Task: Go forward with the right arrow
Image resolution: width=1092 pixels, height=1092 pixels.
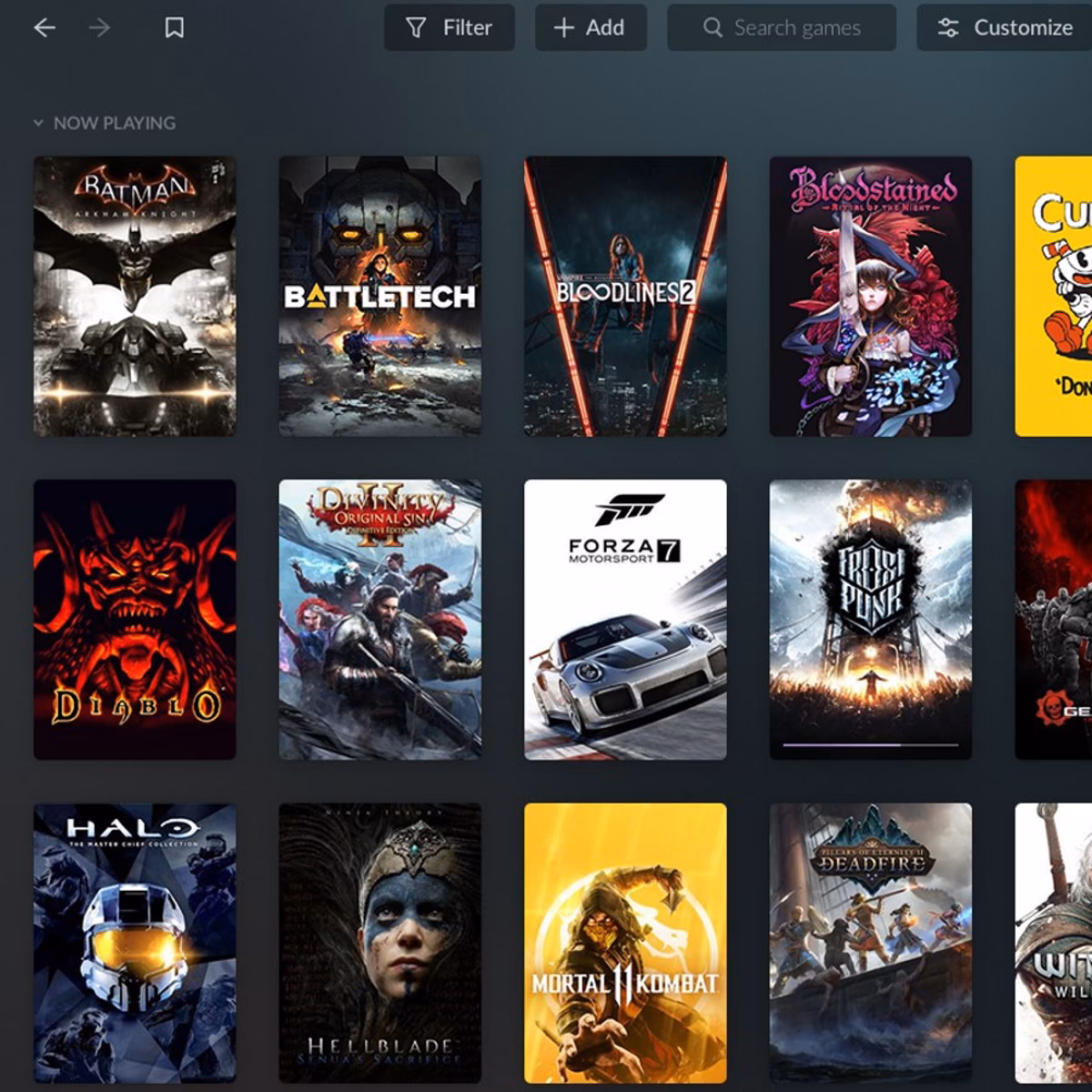Action: point(99,27)
